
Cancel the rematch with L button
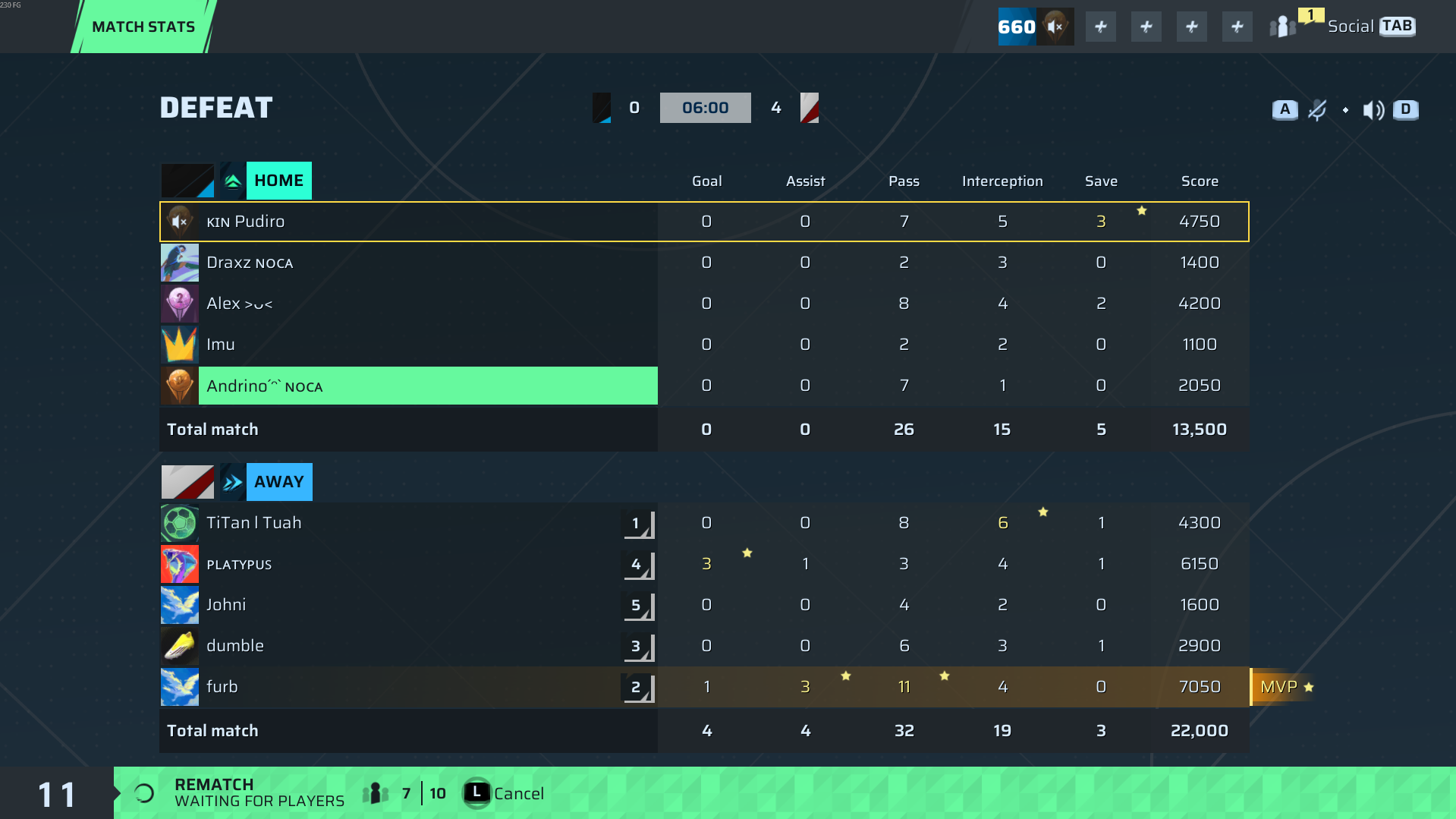tap(505, 794)
